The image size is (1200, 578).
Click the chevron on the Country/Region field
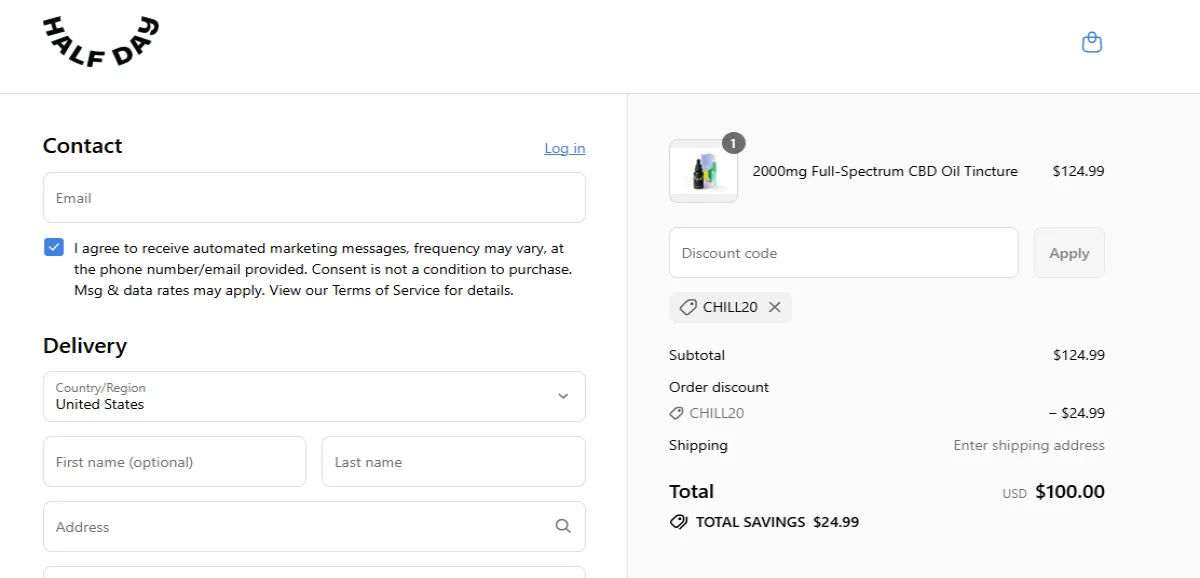coord(563,396)
